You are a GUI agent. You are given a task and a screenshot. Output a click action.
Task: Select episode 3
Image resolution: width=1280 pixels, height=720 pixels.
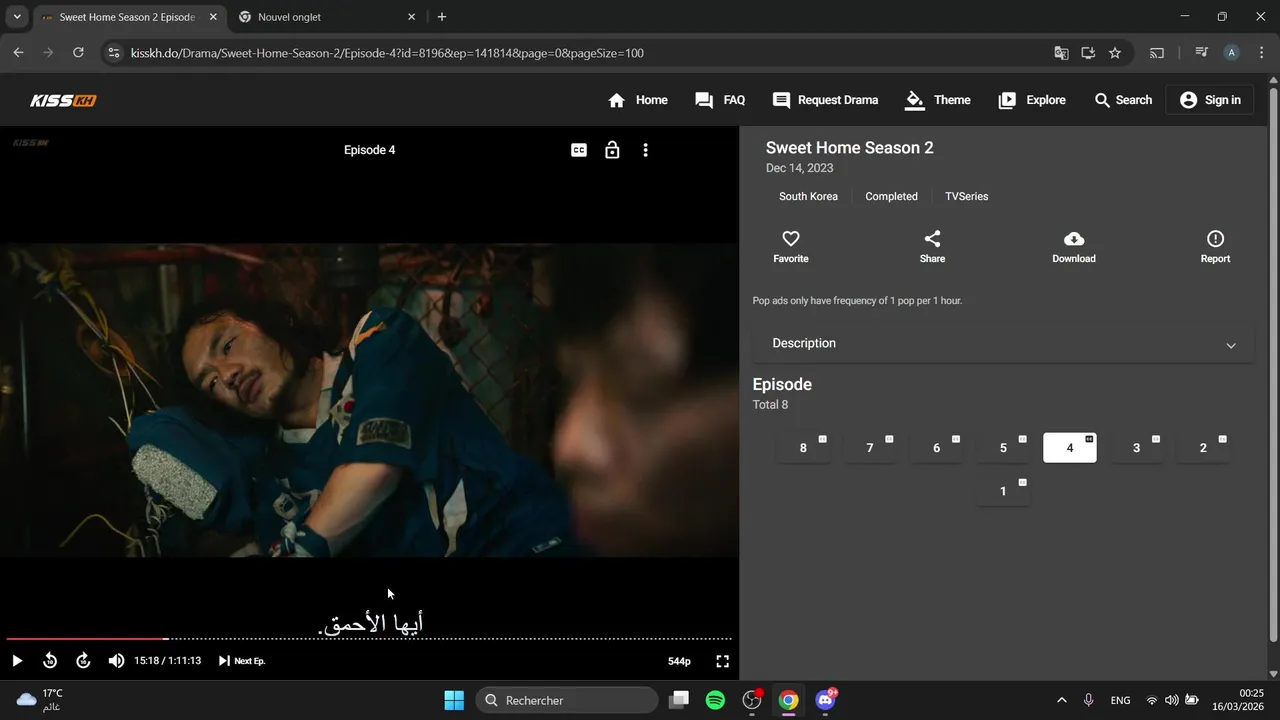click(1136, 448)
